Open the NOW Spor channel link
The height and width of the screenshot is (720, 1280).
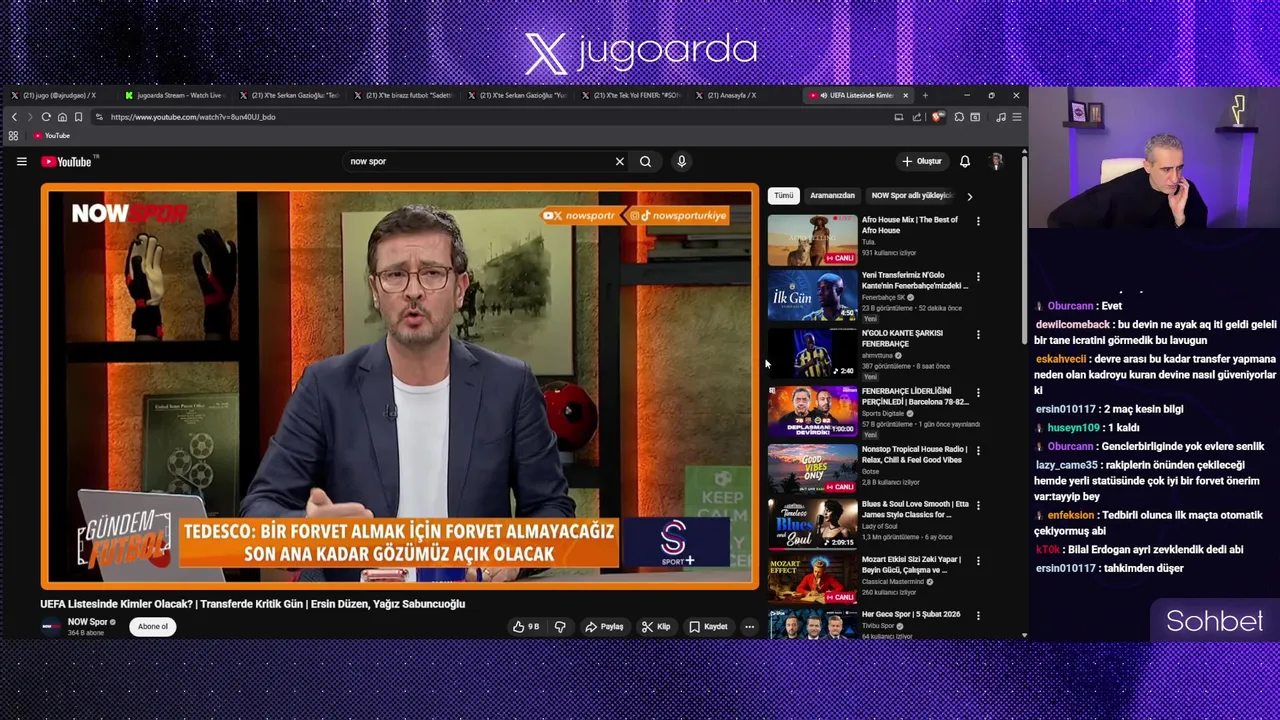coord(87,622)
